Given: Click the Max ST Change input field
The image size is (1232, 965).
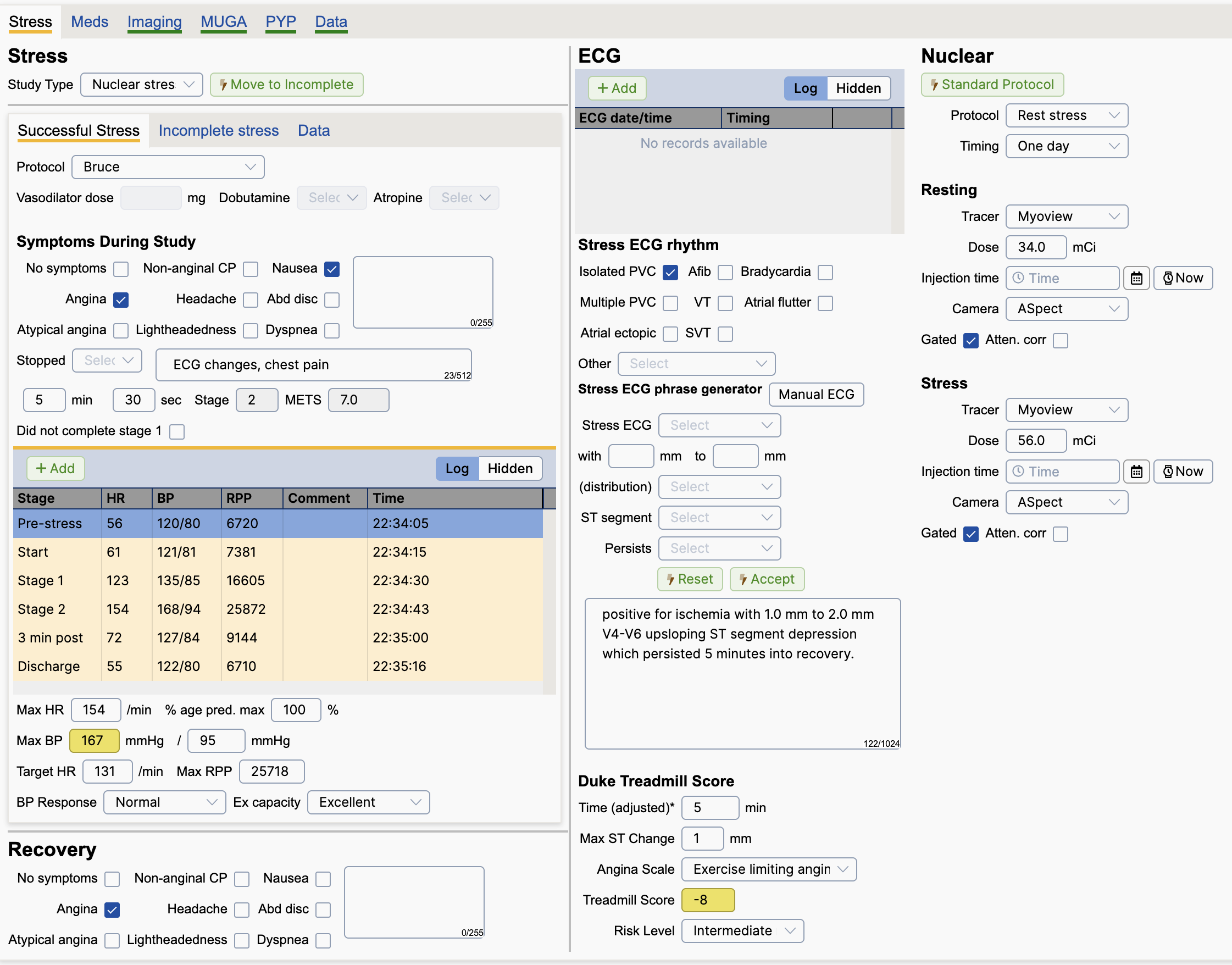Looking at the screenshot, I should (702, 839).
